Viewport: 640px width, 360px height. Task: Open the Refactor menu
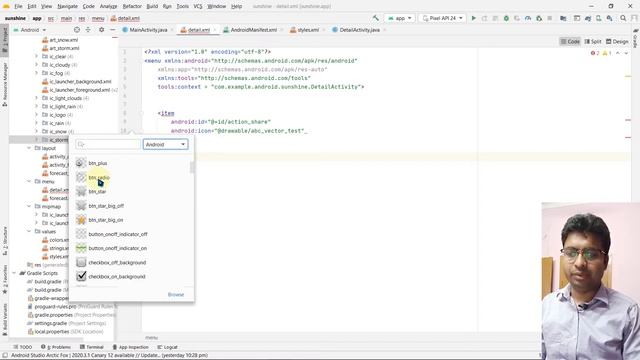132,6
